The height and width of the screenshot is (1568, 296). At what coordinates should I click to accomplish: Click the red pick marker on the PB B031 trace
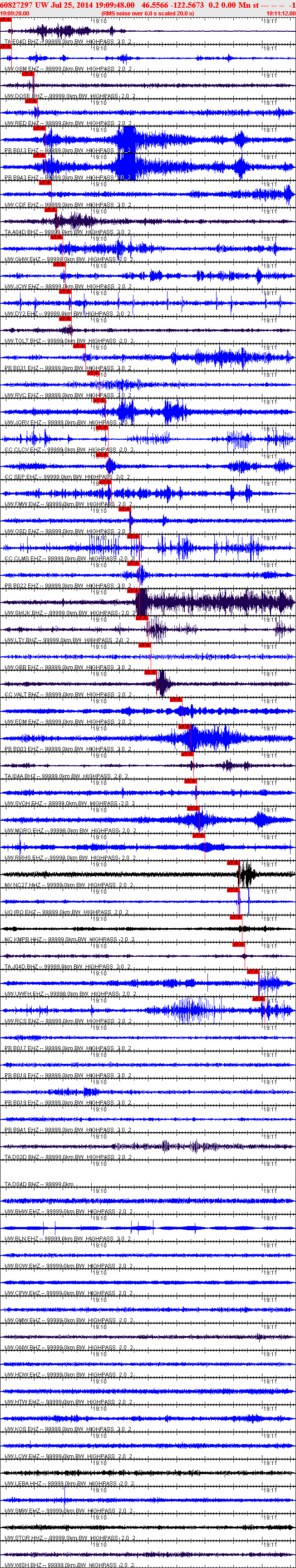click(x=80, y=345)
